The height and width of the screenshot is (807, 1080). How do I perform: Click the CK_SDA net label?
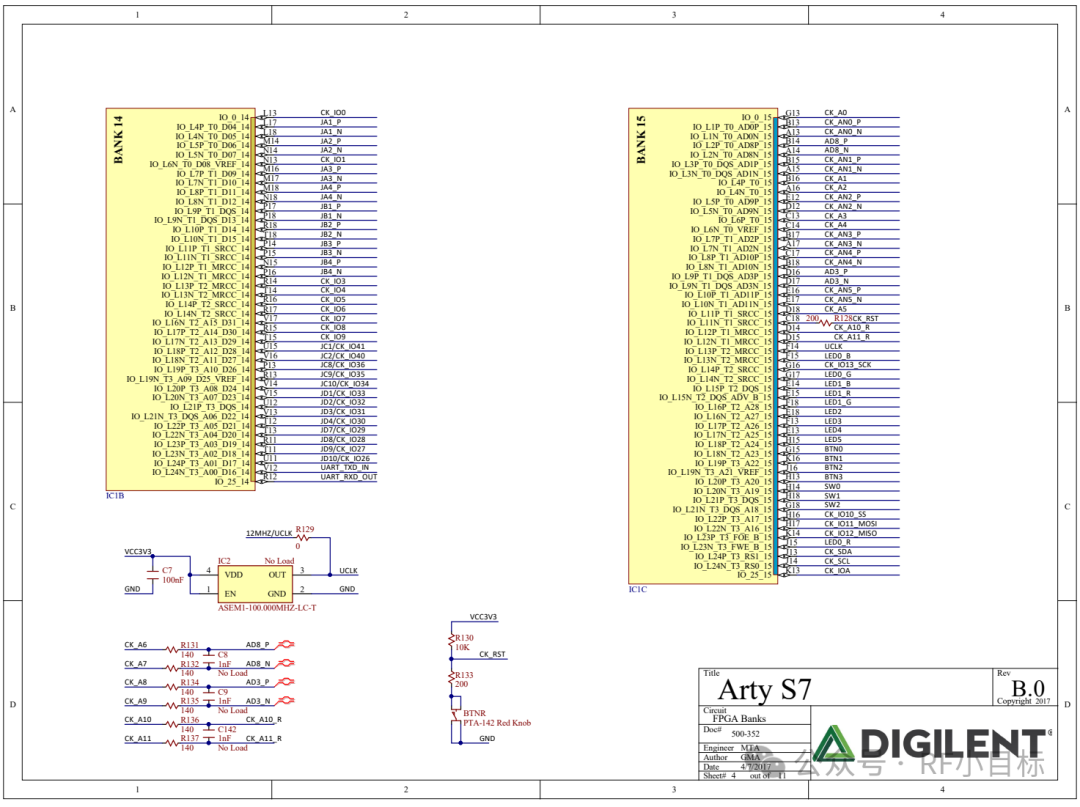coord(838,552)
